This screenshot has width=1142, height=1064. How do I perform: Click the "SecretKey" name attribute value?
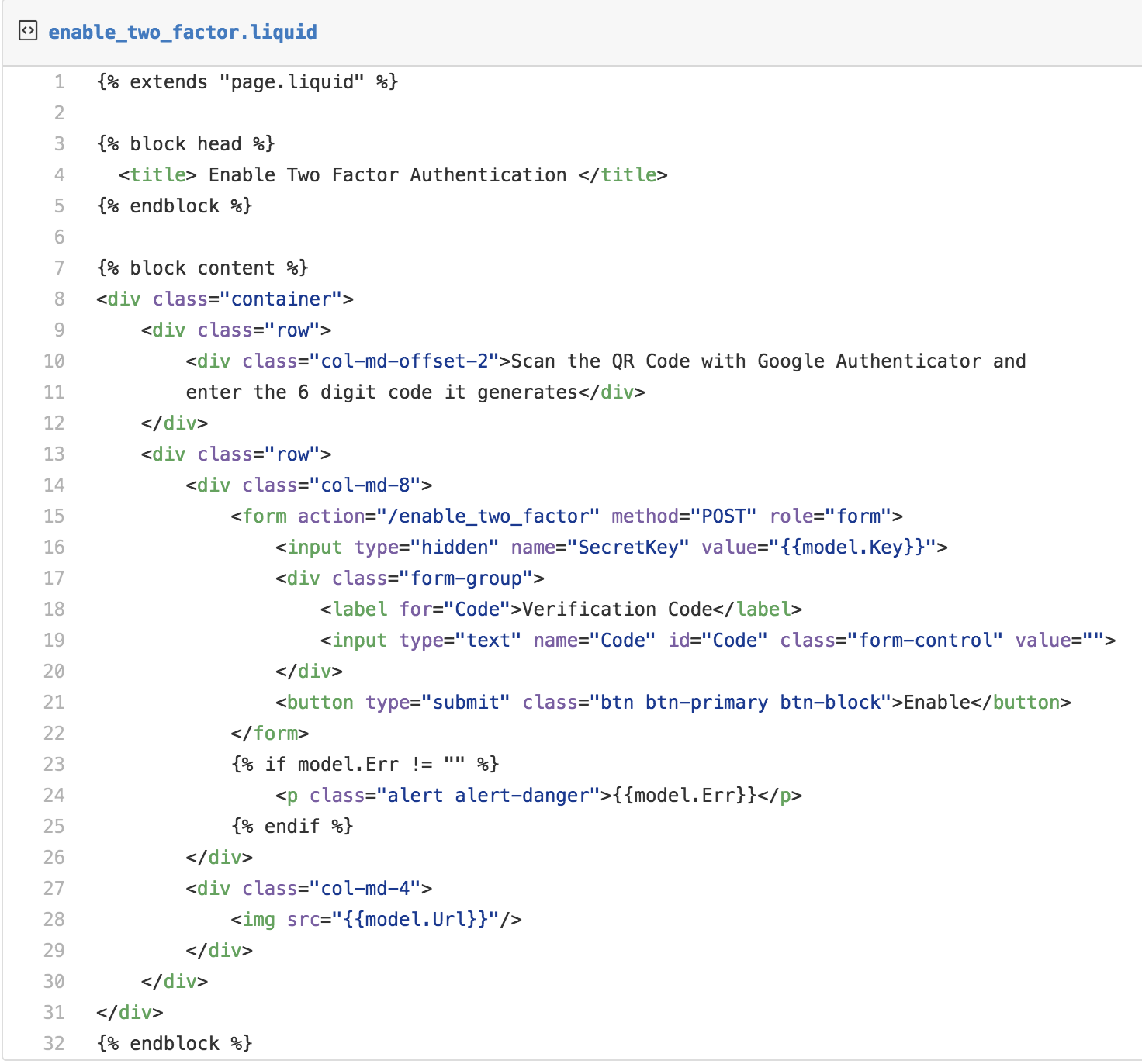[633, 548]
